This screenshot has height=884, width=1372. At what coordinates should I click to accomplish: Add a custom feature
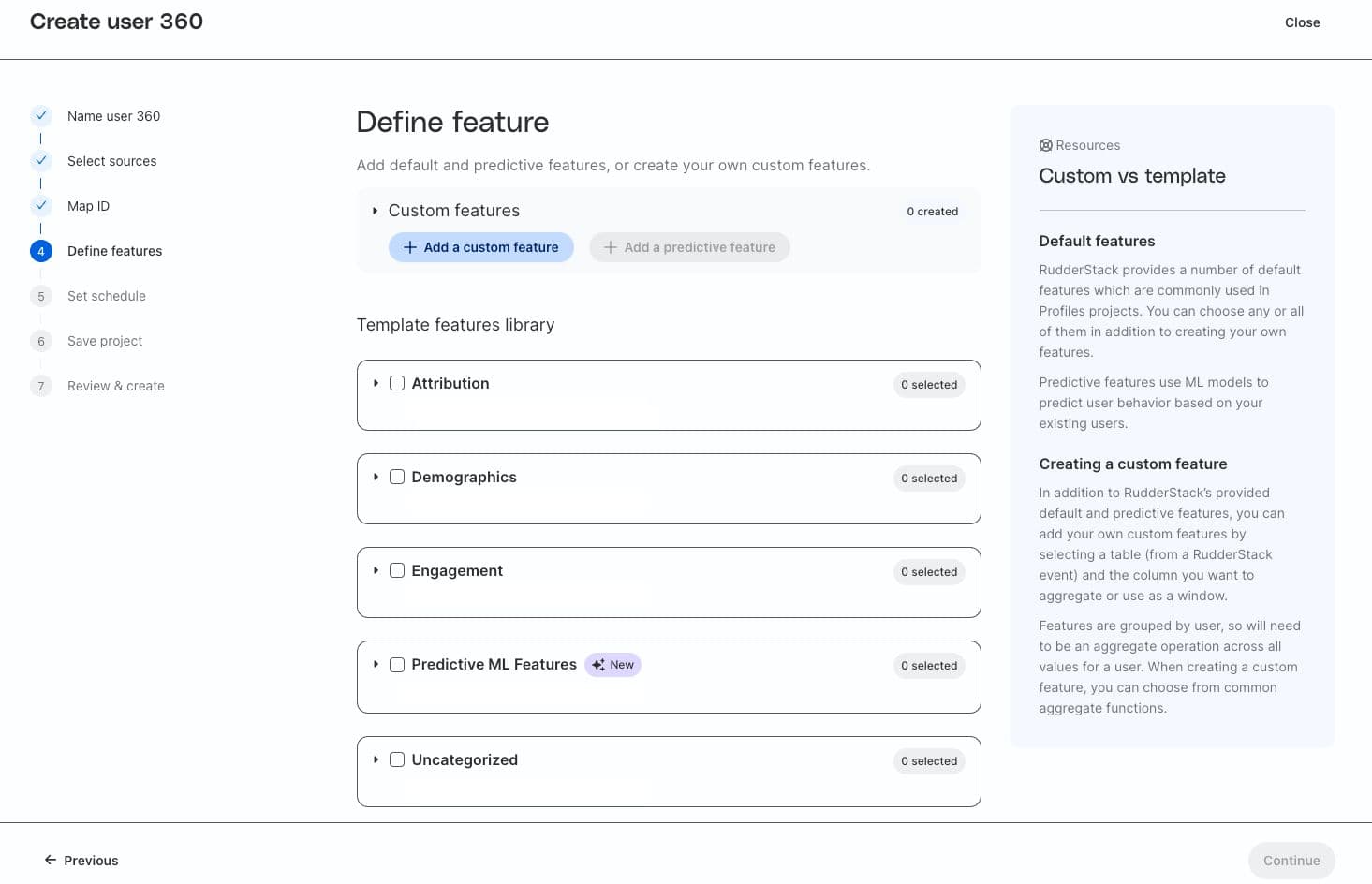click(x=481, y=247)
